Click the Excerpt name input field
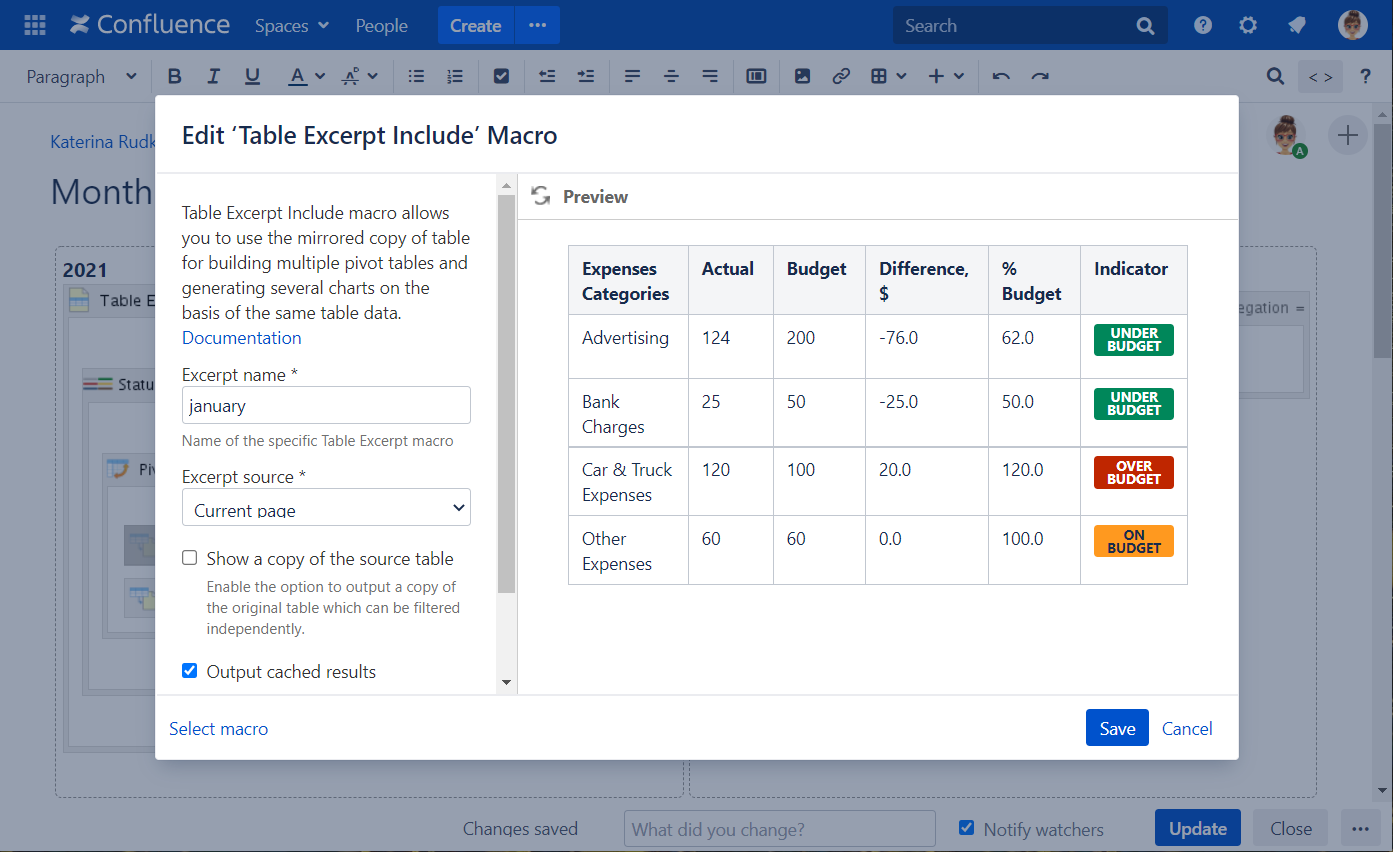1393x852 pixels. (326, 406)
